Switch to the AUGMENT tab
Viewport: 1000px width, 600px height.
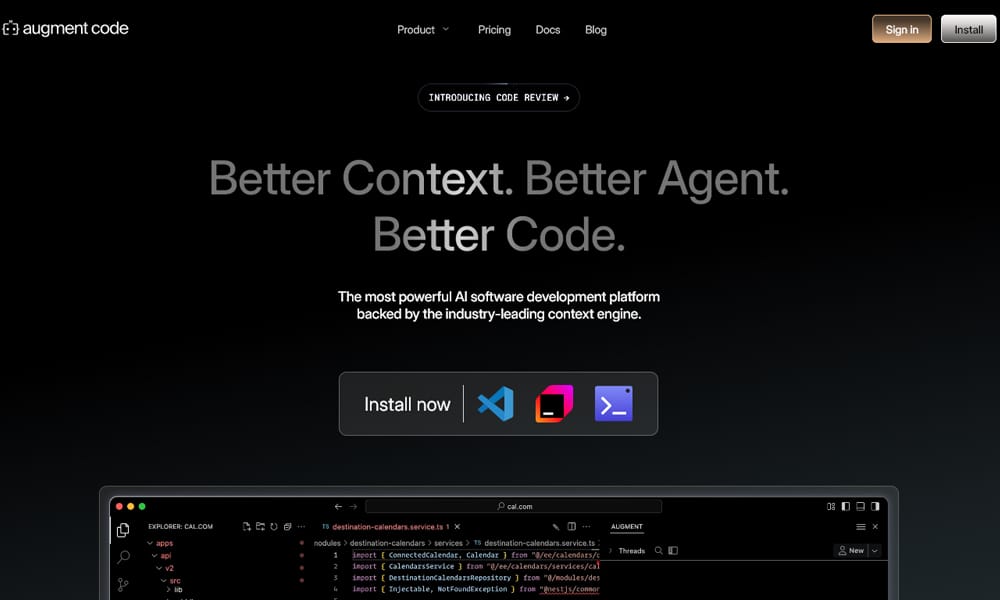point(627,526)
